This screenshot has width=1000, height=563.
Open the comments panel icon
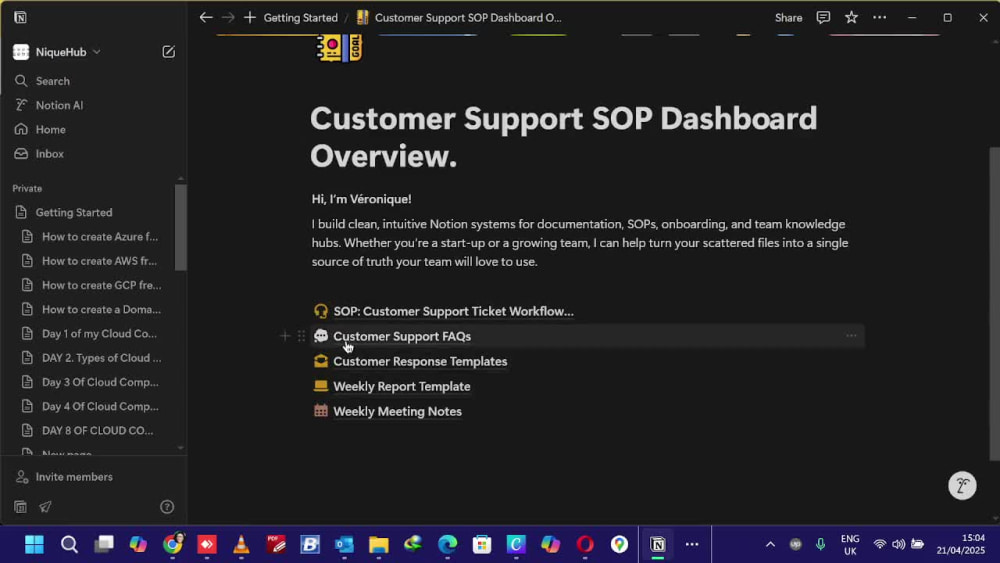[x=823, y=18]
